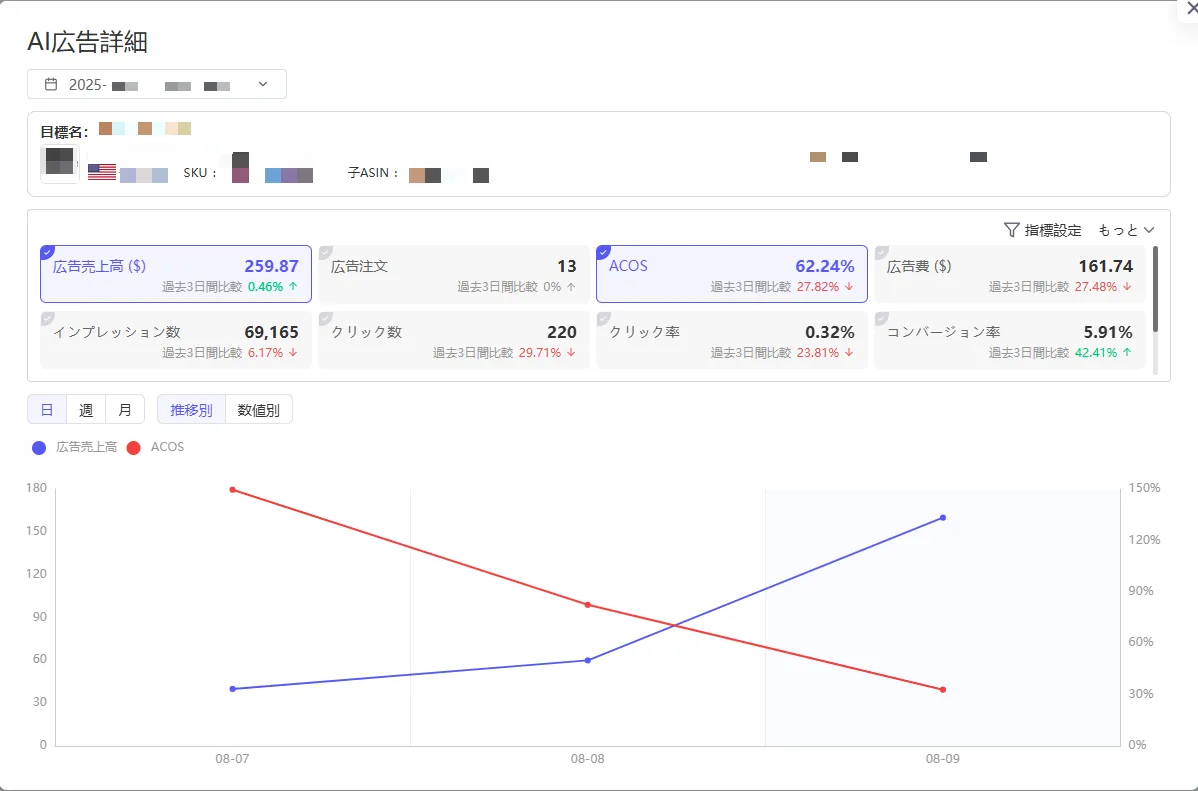Click the 161.74 ad spend value
The image size is (1198, 791).
coord(1106,266)
